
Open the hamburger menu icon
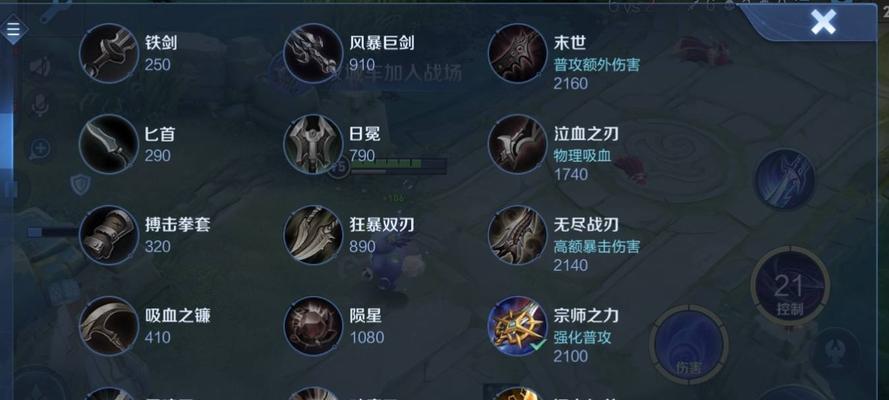[13, 28]
